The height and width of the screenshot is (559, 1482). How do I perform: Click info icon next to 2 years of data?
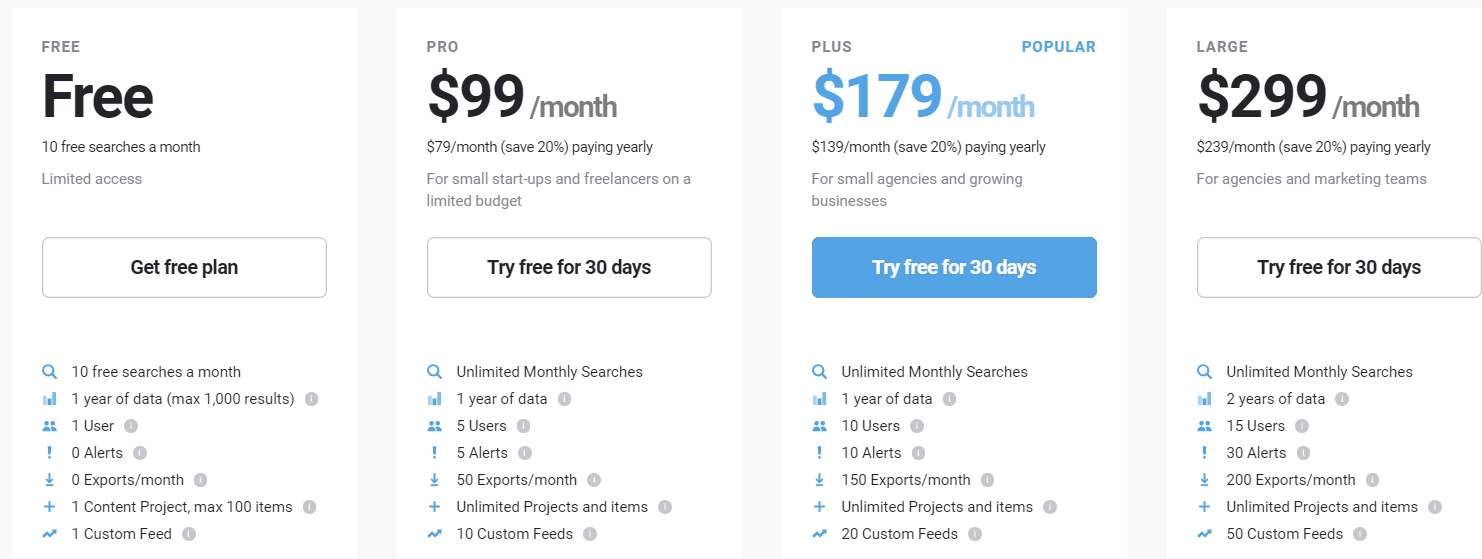(1342, 399)
